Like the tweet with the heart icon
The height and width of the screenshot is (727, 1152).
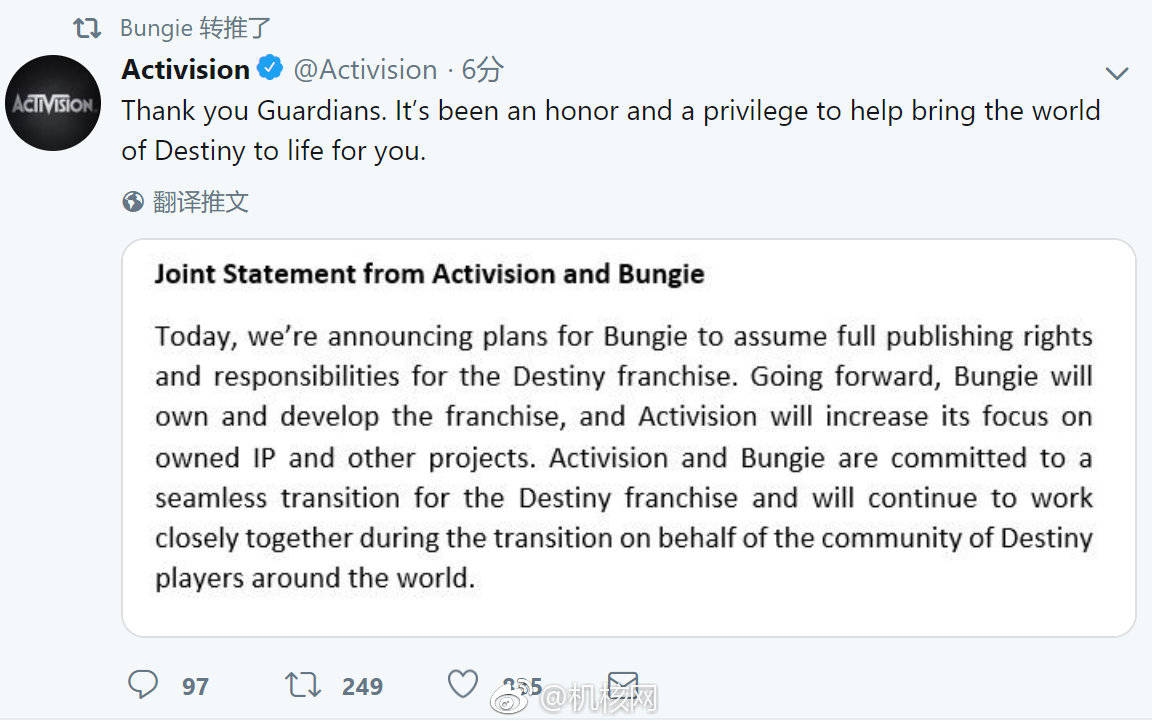point(463,684)
